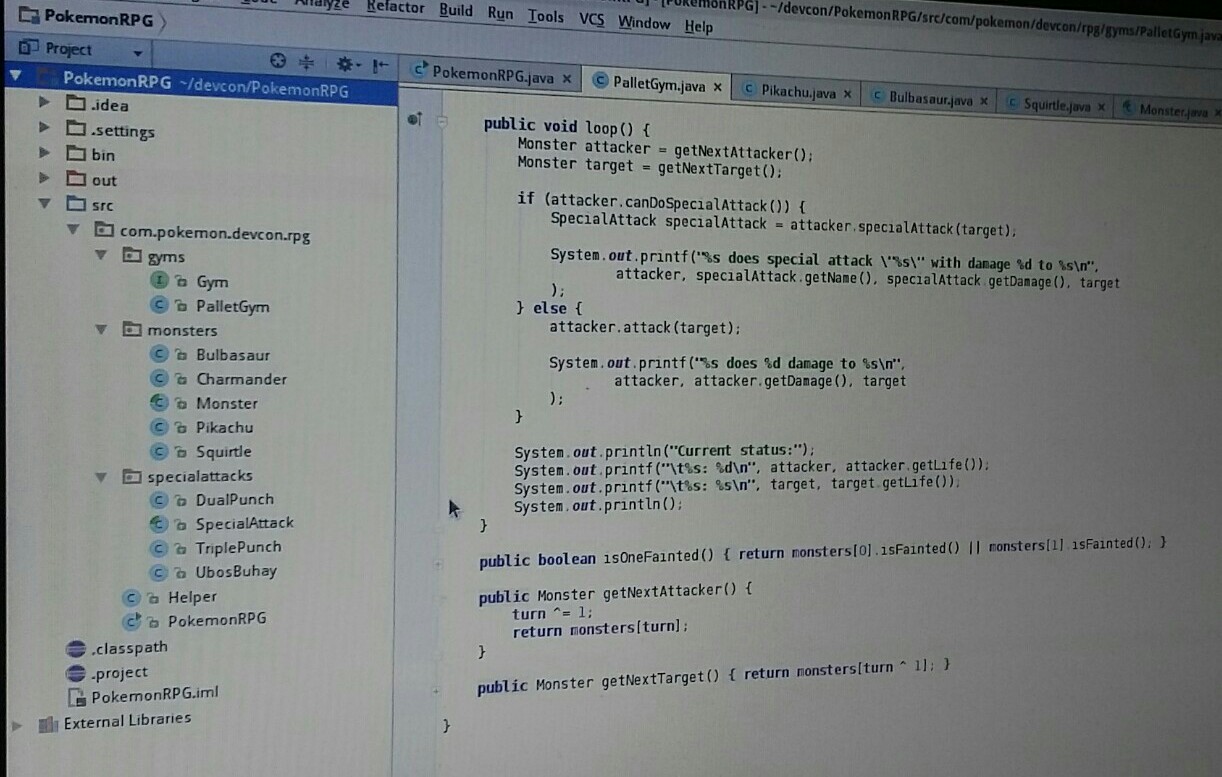Open the VCS menu

592,20
